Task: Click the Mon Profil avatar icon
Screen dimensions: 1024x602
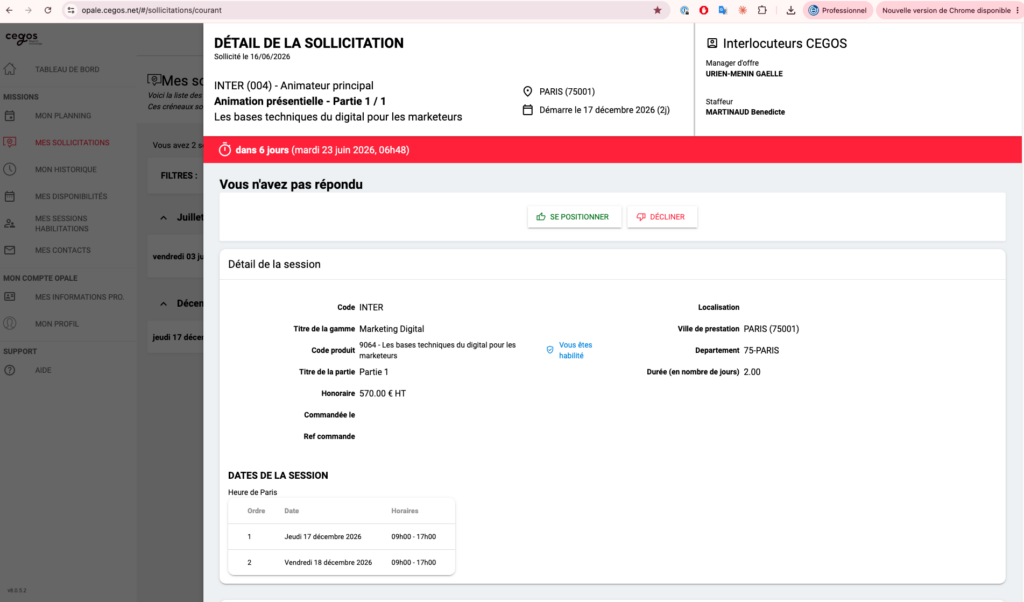Action: (10, 323)
